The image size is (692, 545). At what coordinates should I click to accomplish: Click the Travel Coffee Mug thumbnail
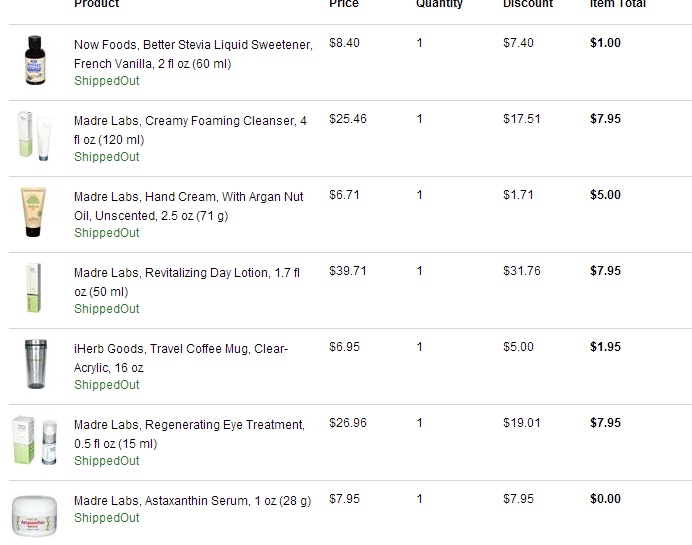tap(36, 365)
